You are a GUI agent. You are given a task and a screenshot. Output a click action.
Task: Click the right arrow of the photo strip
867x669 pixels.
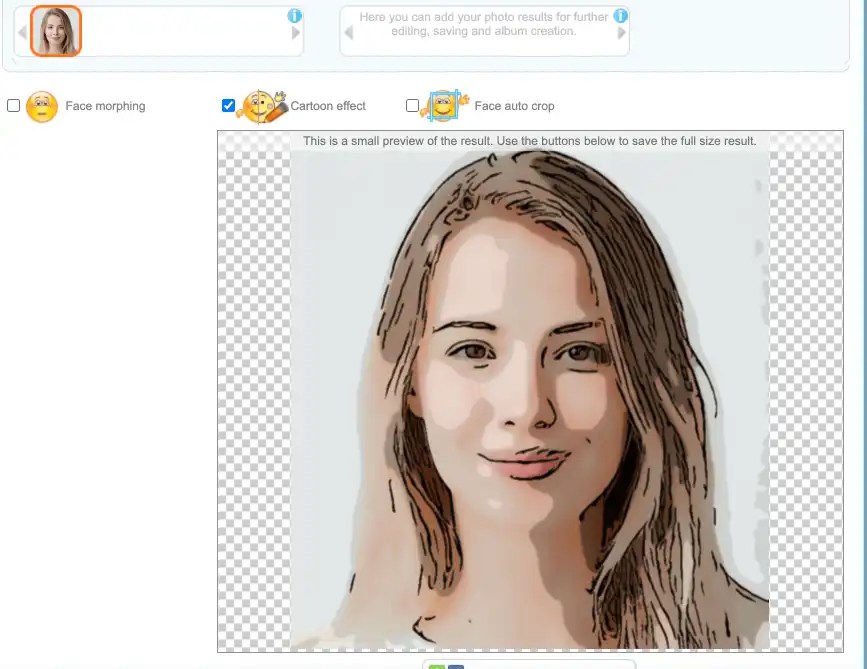(x=294, y=31)
